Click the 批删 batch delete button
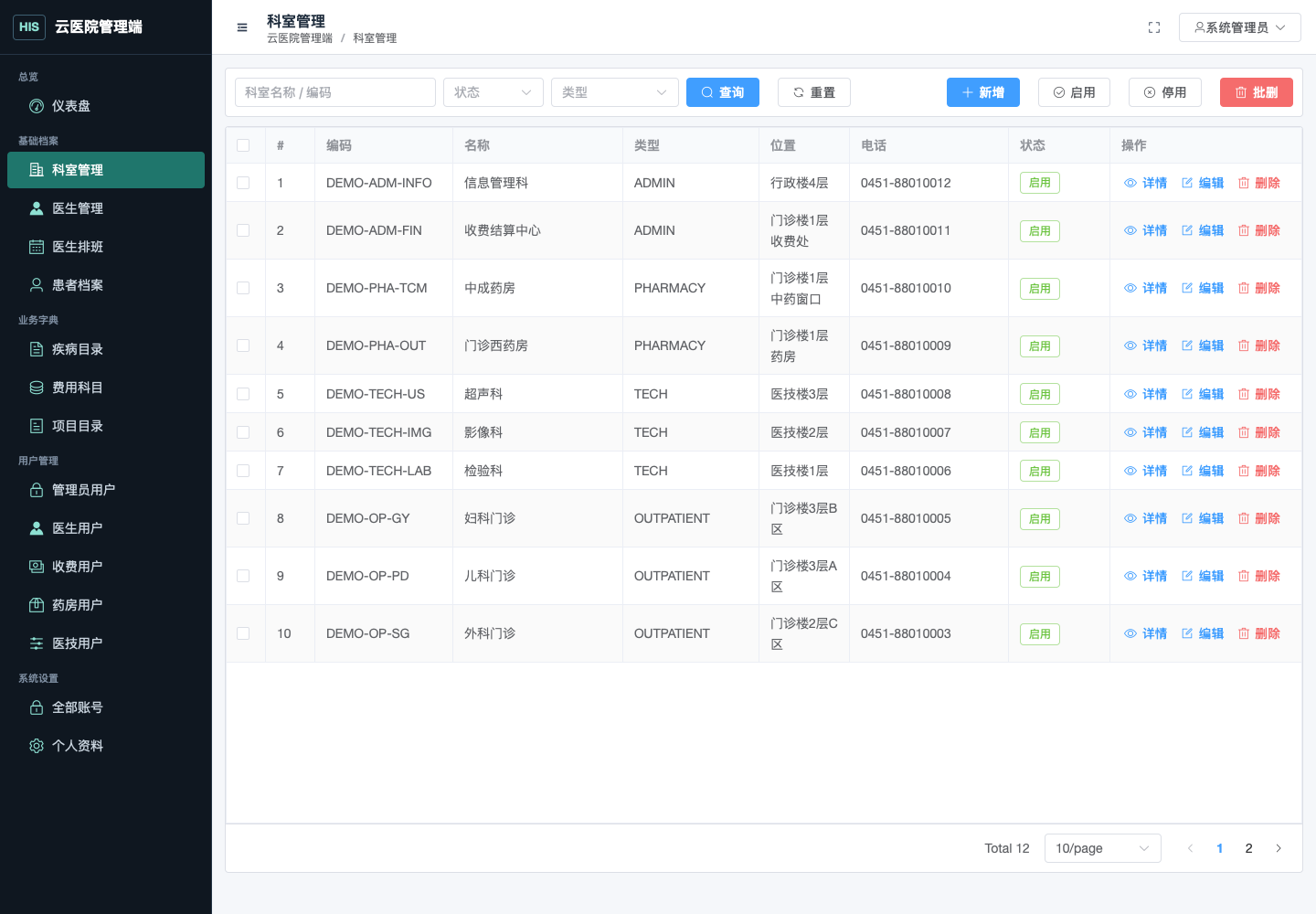The height and width of the screenshot is (914, 1316). (x=1257, y=92)
